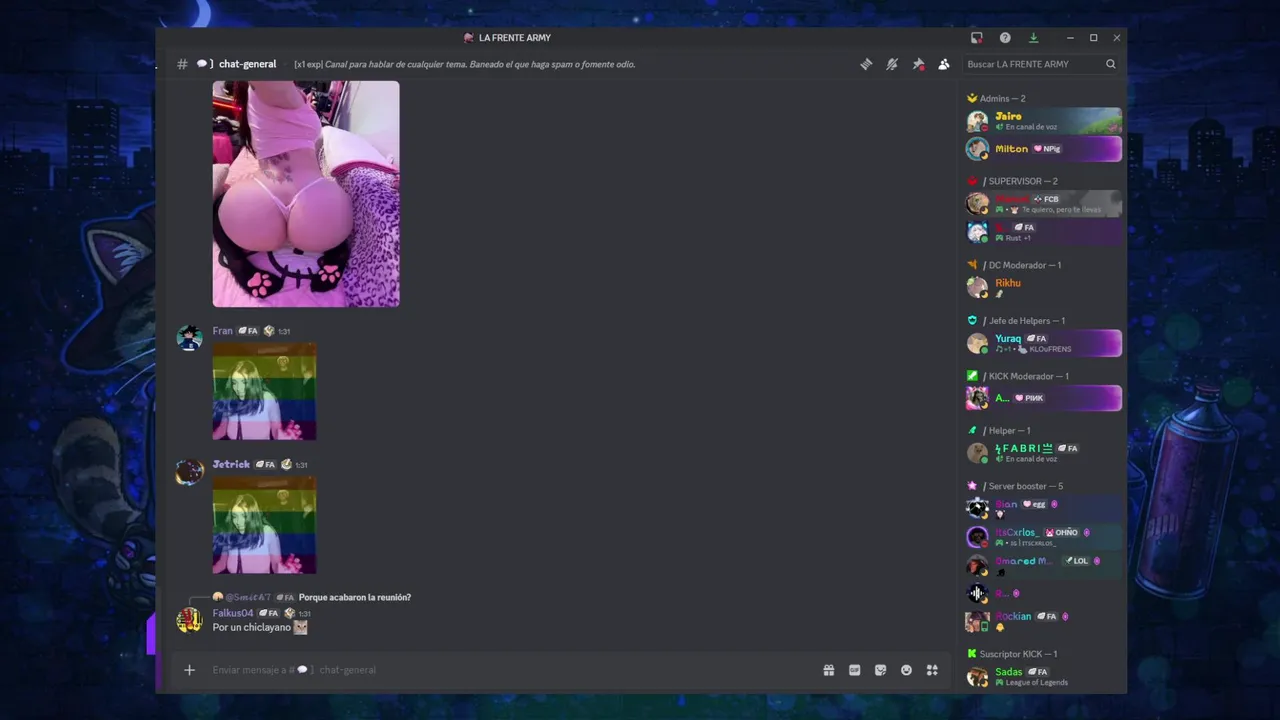Open the Threads icon in channel header
Screen dimensions: 1280x720
[866, 64]
